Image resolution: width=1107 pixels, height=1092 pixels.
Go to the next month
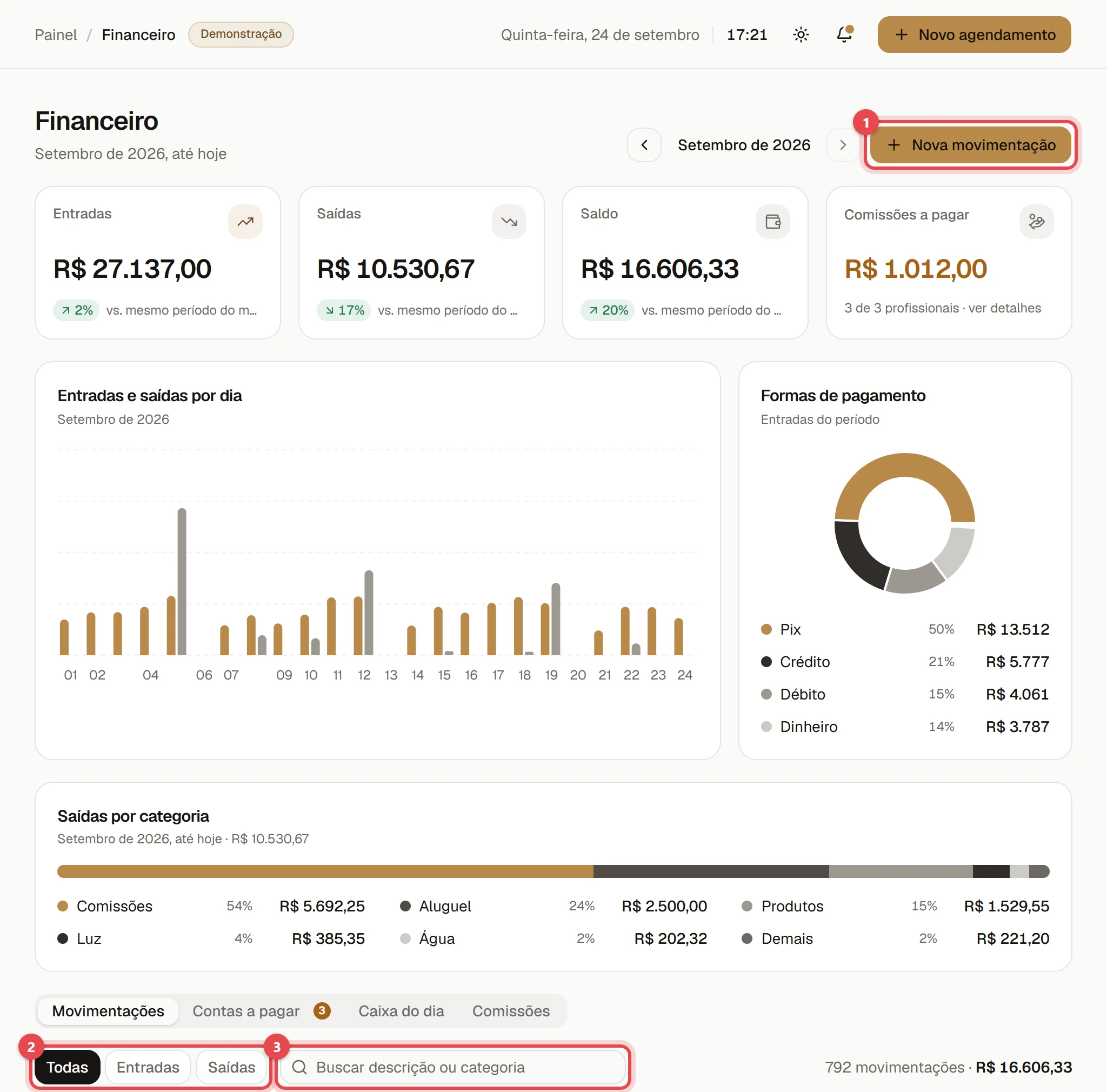pyautogui.click(x=842, y=145)
